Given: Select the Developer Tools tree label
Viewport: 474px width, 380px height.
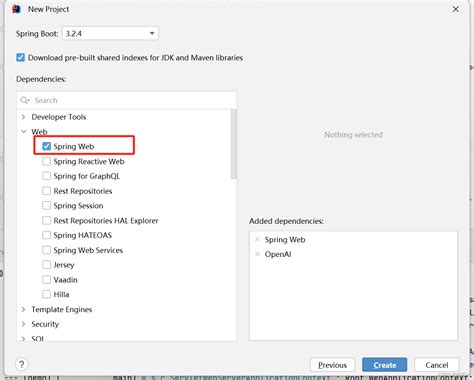Looking at the screenshot, I should click(x=59, y=117).
